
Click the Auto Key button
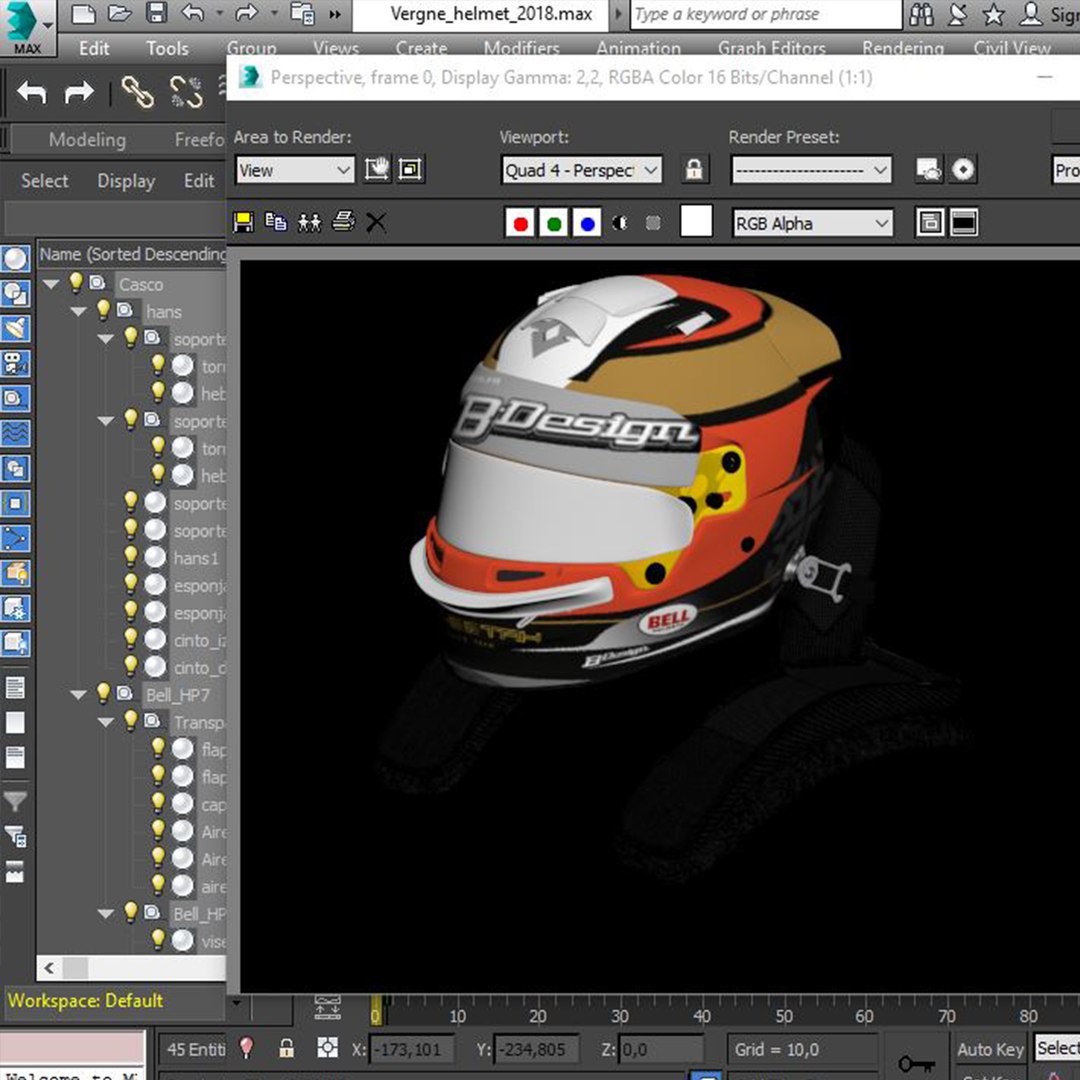point(990,1050)
